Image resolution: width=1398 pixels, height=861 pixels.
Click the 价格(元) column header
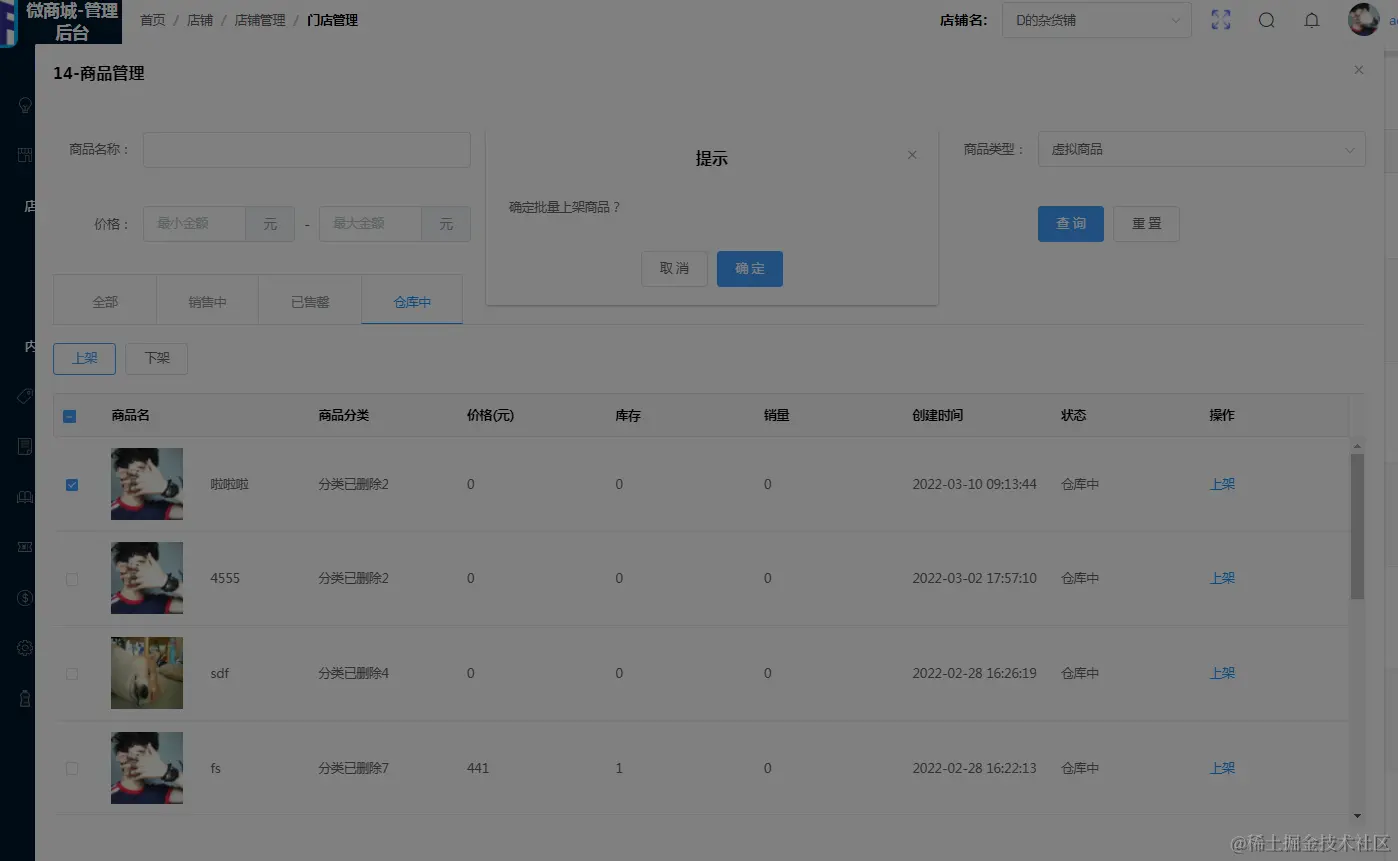(x=490, y=415)
